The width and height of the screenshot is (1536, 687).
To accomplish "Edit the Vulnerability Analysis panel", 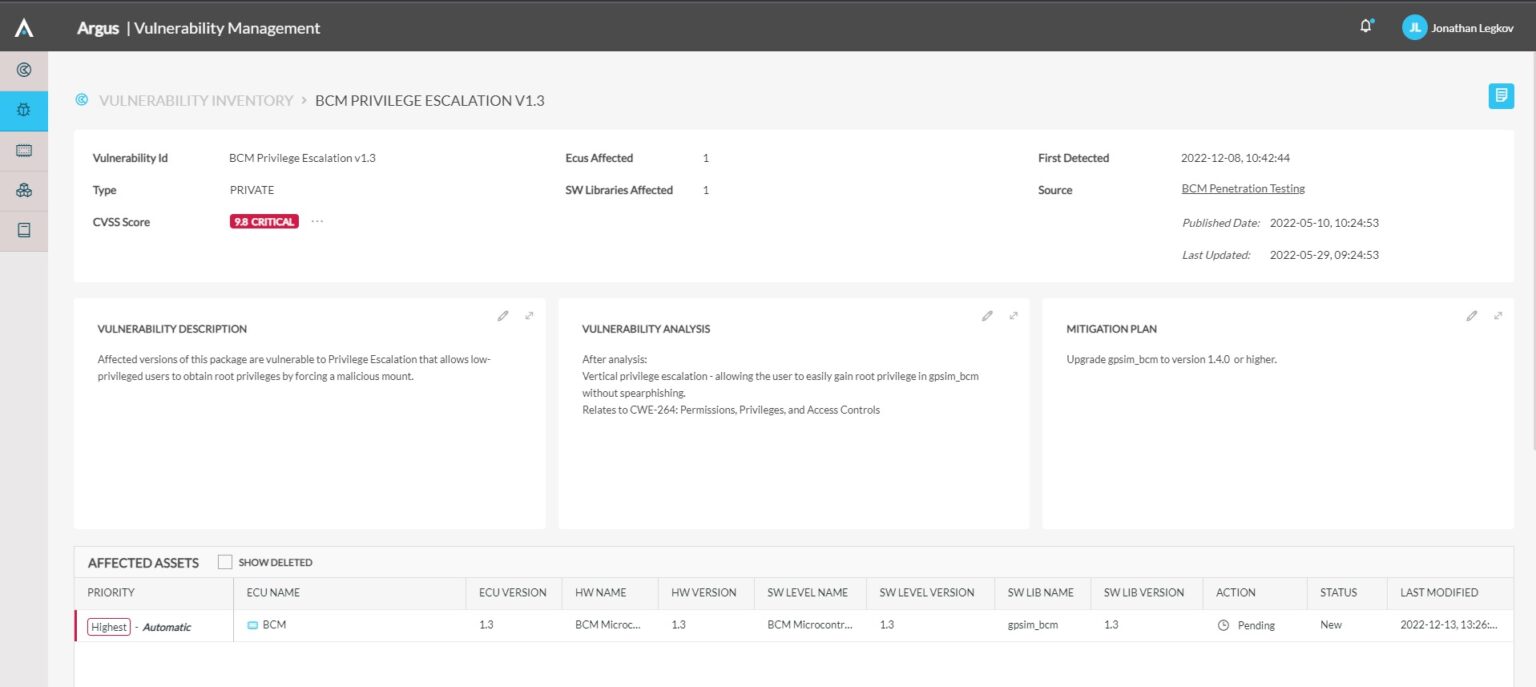I will tap(987, 316).
